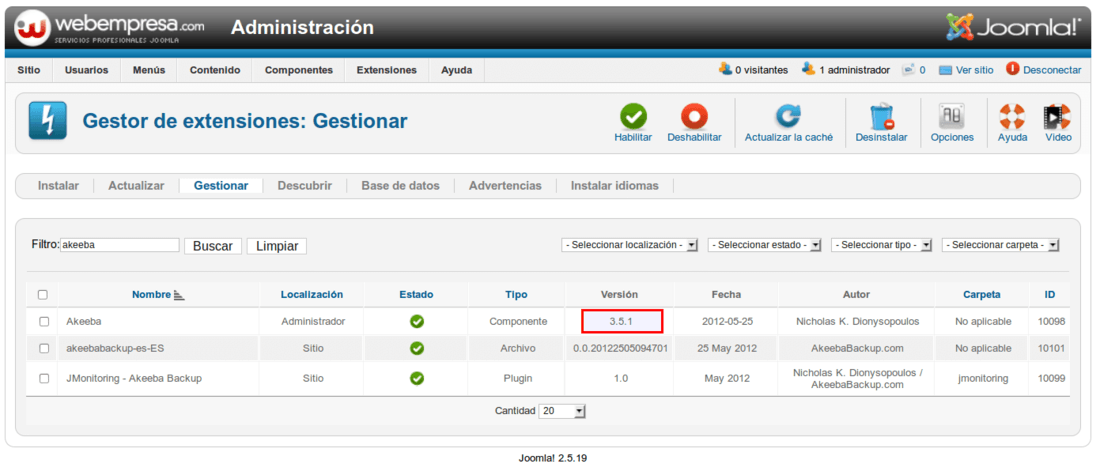Open the Sitio menu
This screenshot has width=1100, height=471.
[x=29, y=70]
